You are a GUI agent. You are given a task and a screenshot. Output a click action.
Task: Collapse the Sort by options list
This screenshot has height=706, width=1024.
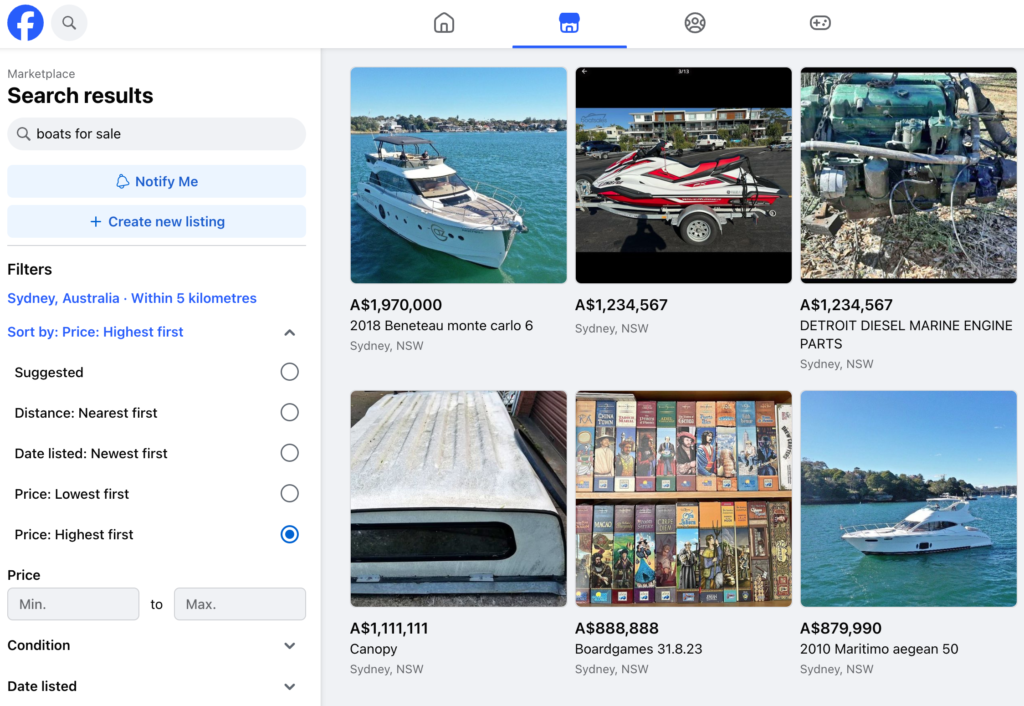pyautogui.click(x=289, y=332)
